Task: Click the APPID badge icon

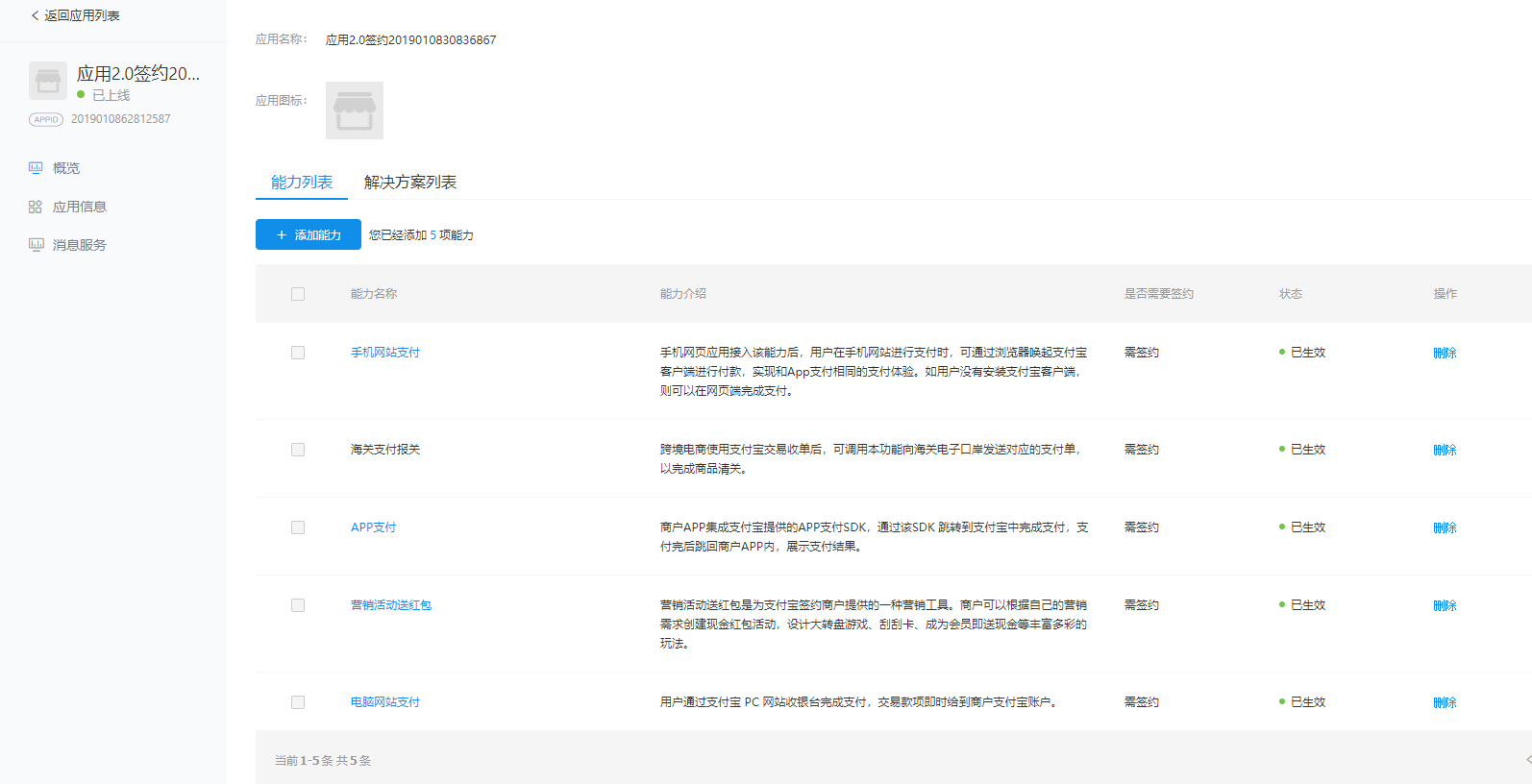Action: (46, 119)
